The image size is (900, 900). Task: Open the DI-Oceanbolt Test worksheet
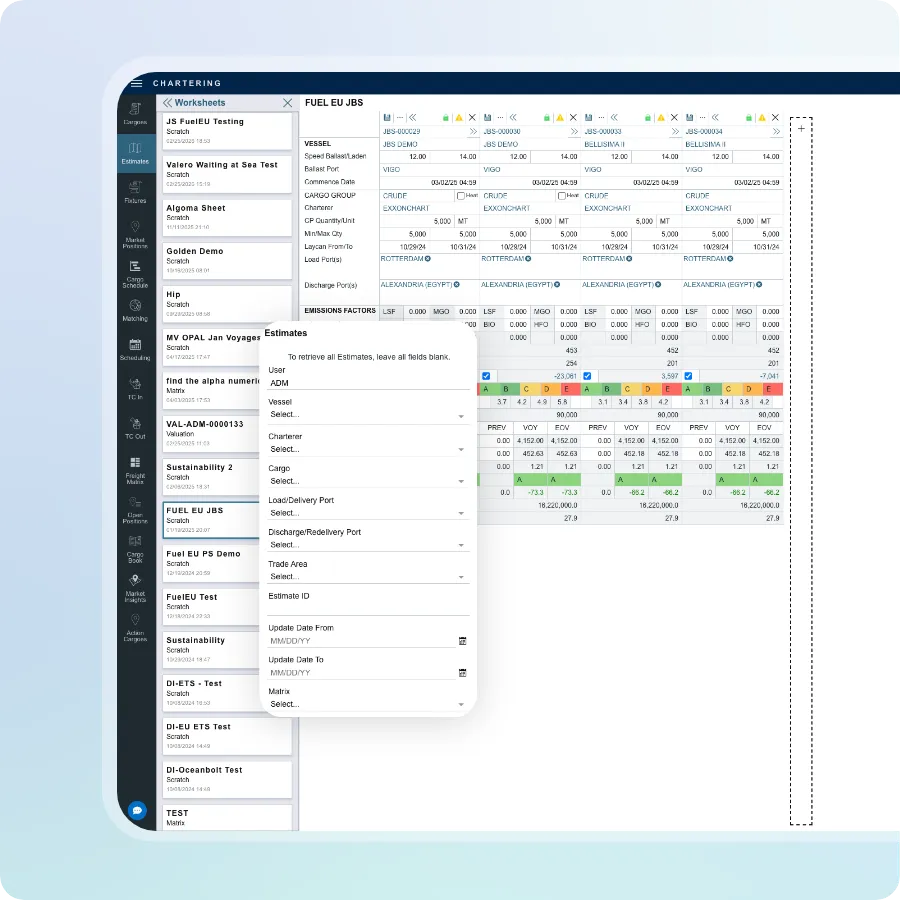[227, 779]
